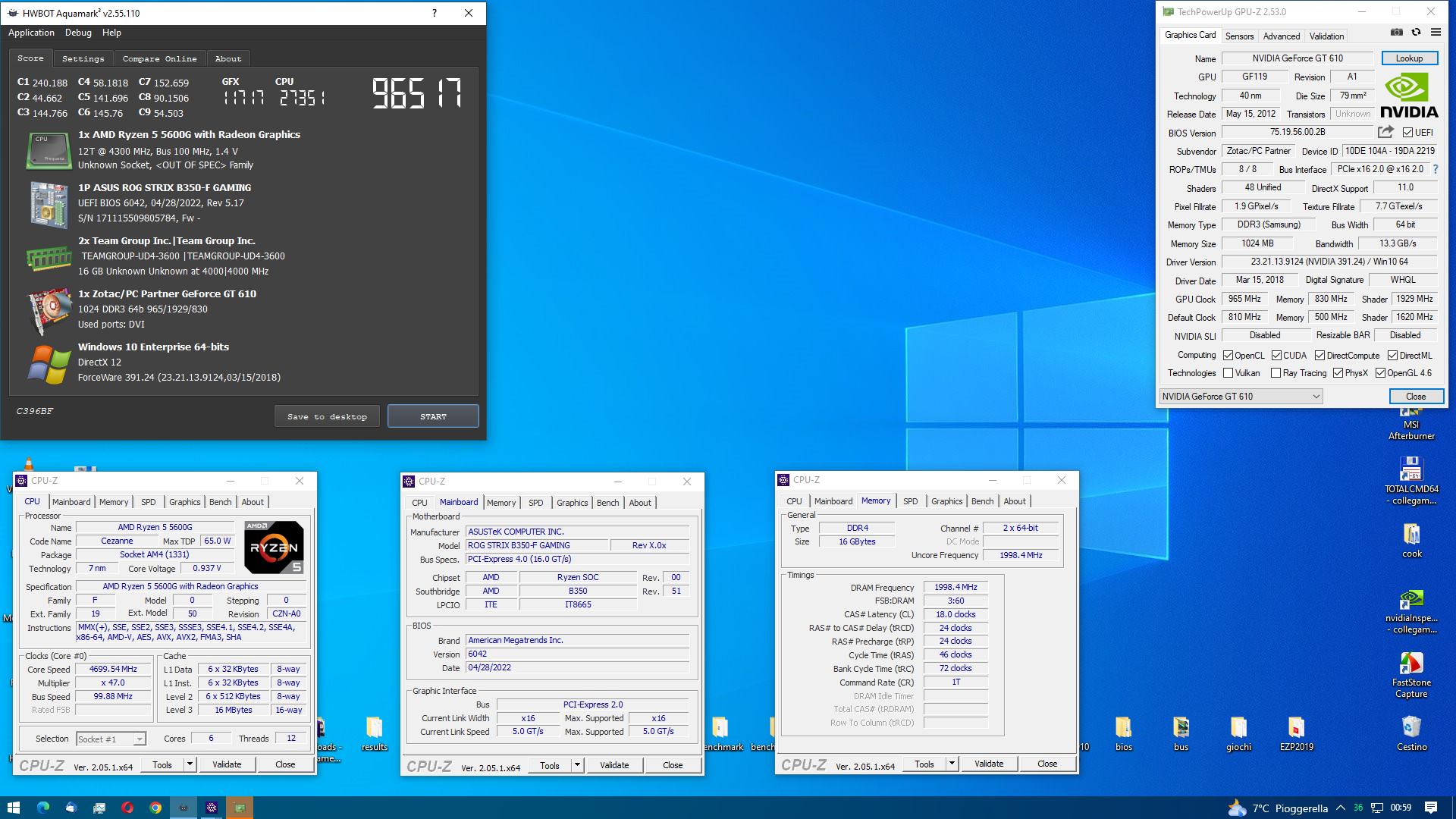1456x819 pixels.
Task: Open FastStone Capture desktop shortcut
Action: tap(1411, 675)
